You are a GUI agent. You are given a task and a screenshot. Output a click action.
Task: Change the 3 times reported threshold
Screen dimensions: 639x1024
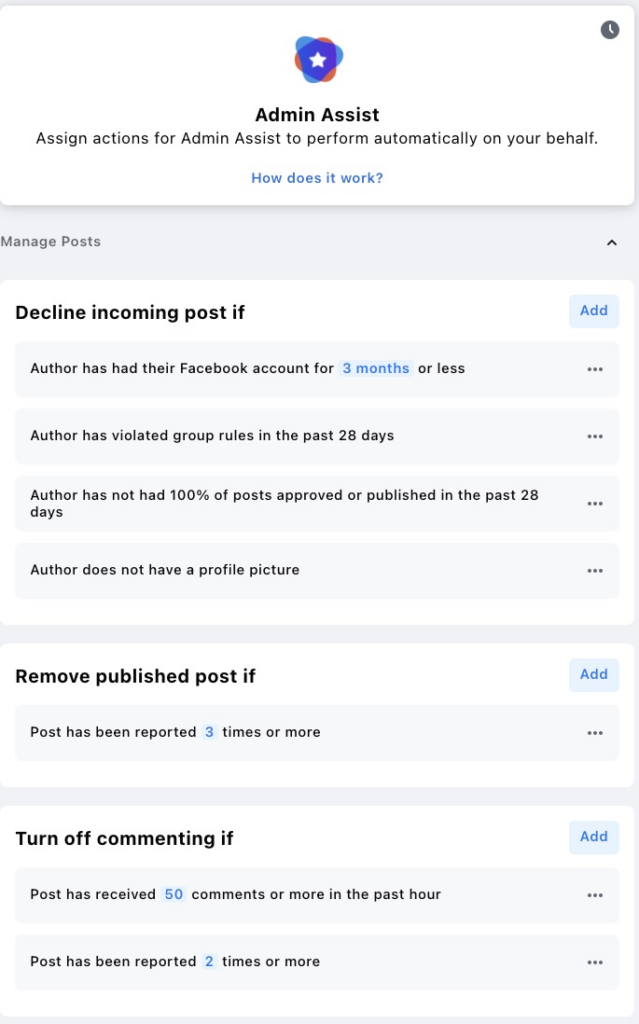[210, 732]
